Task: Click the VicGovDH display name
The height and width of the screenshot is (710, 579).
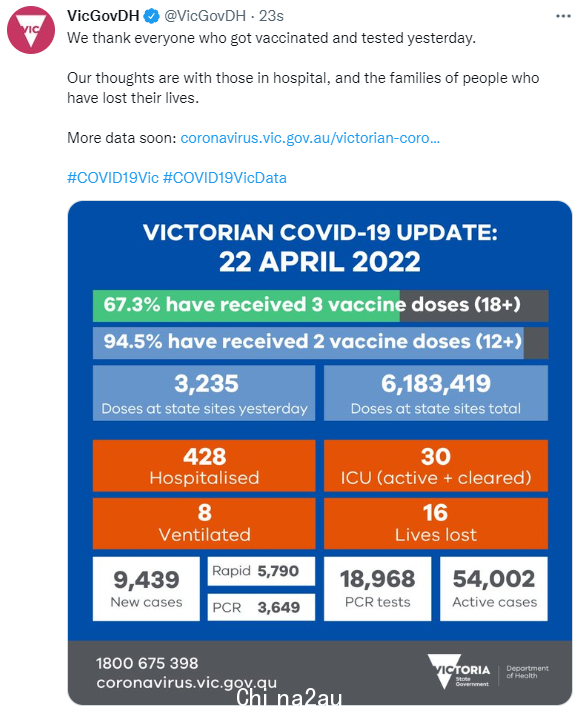Action: click(103, 16)
